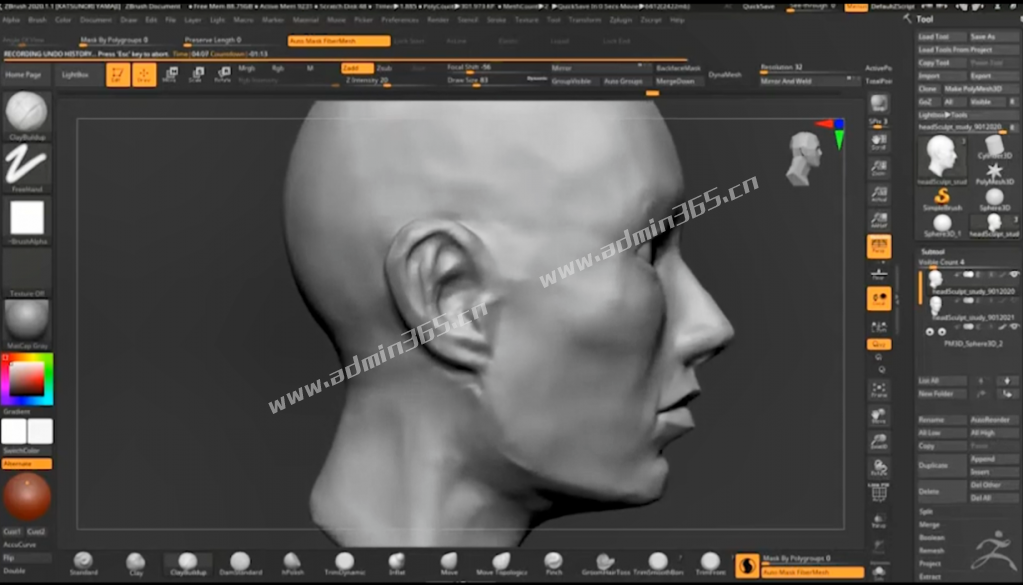
Task: Click the Rotate transform icon in top shelf
Action: click(223, 75)
